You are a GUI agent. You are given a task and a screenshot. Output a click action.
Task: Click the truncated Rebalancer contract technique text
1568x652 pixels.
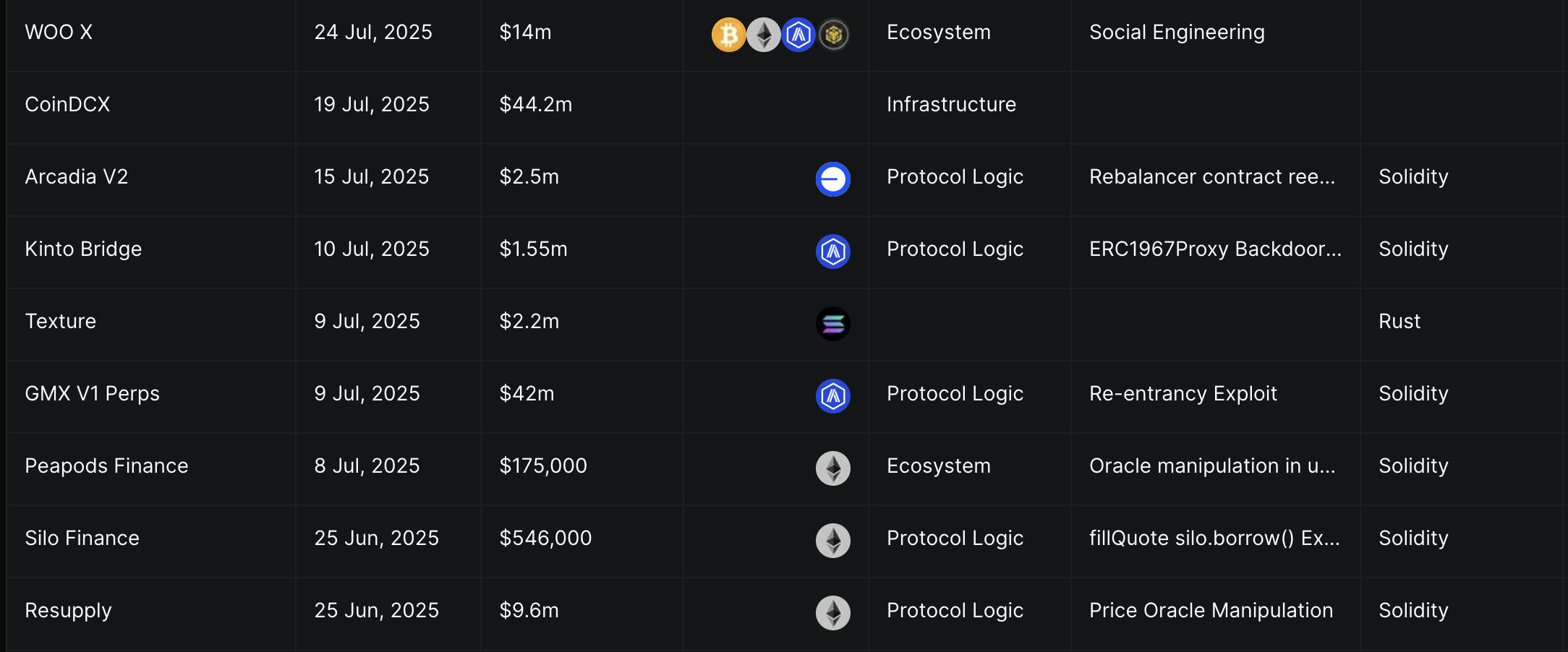[1212, 177]
